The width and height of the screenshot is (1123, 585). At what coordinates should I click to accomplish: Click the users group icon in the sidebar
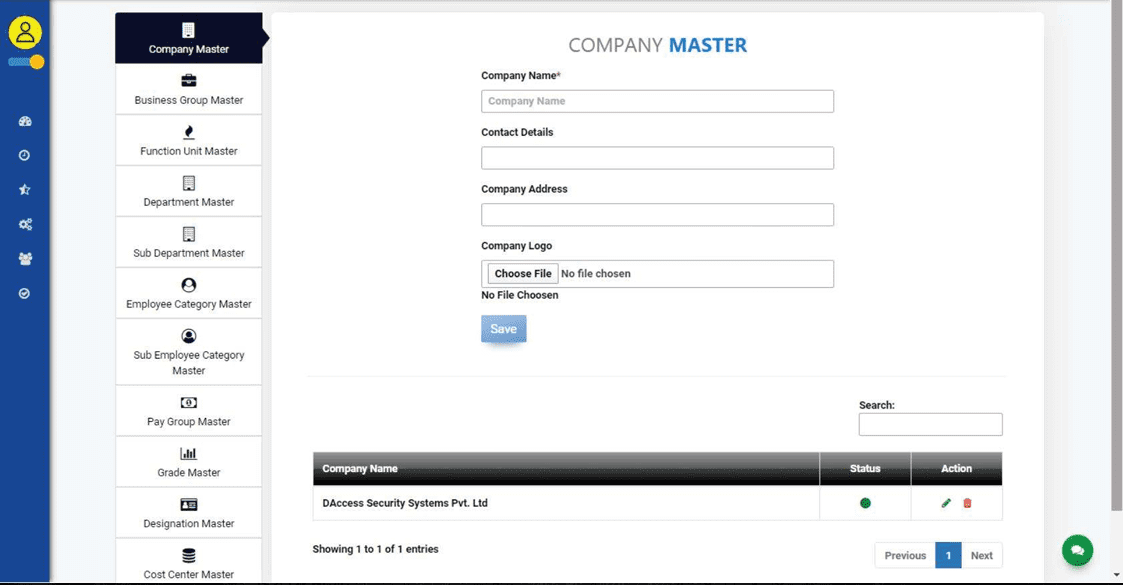25,258
